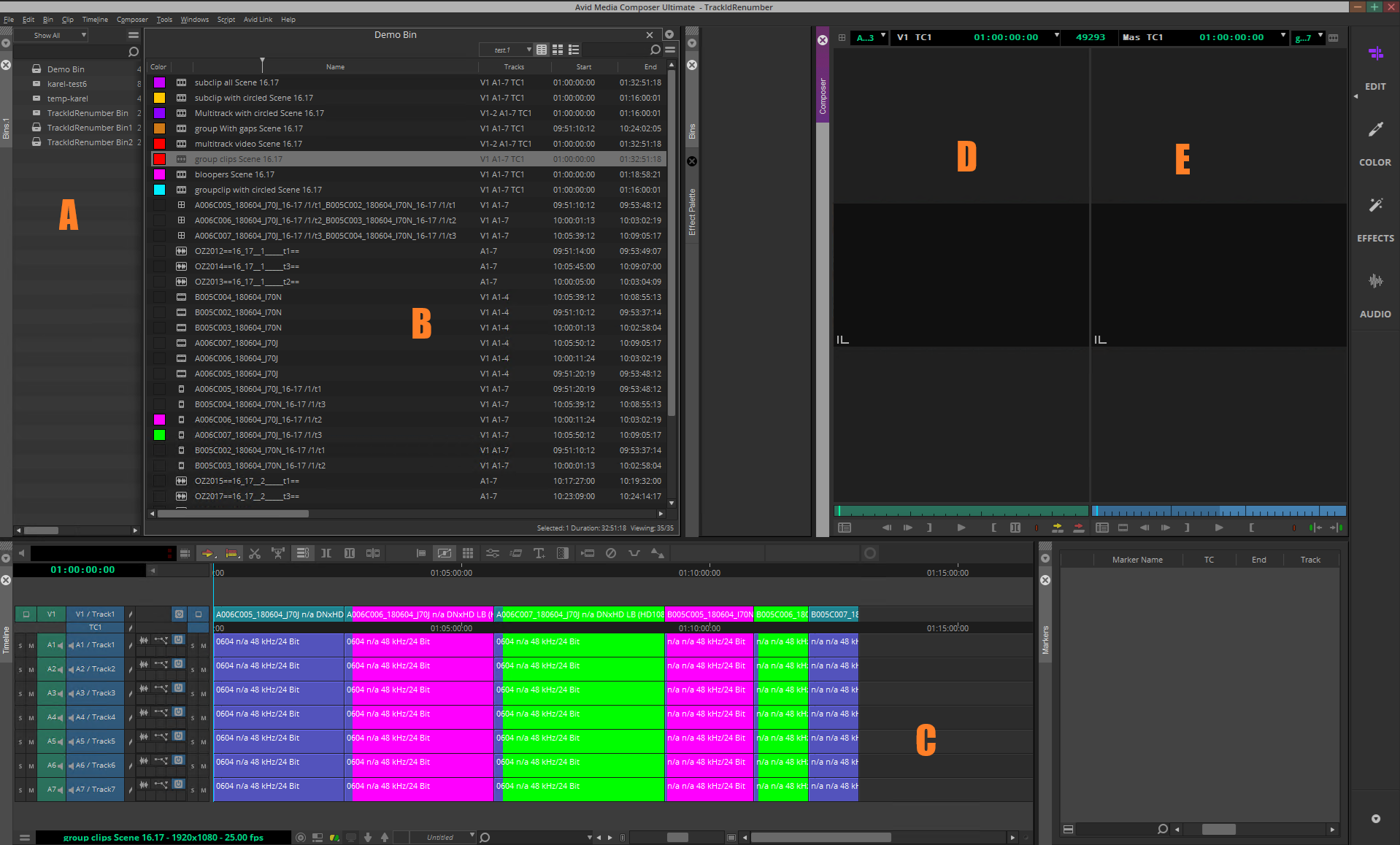
Task: Open the AUDIO workspace
Action: coord(1375,295)
